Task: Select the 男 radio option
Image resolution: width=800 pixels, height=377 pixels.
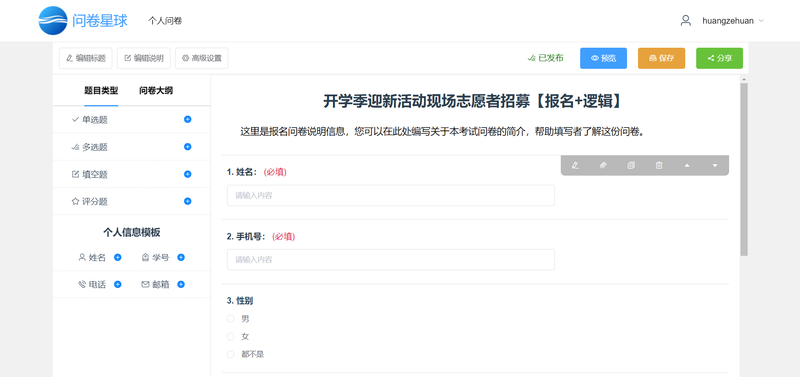Action: point(231,319)
